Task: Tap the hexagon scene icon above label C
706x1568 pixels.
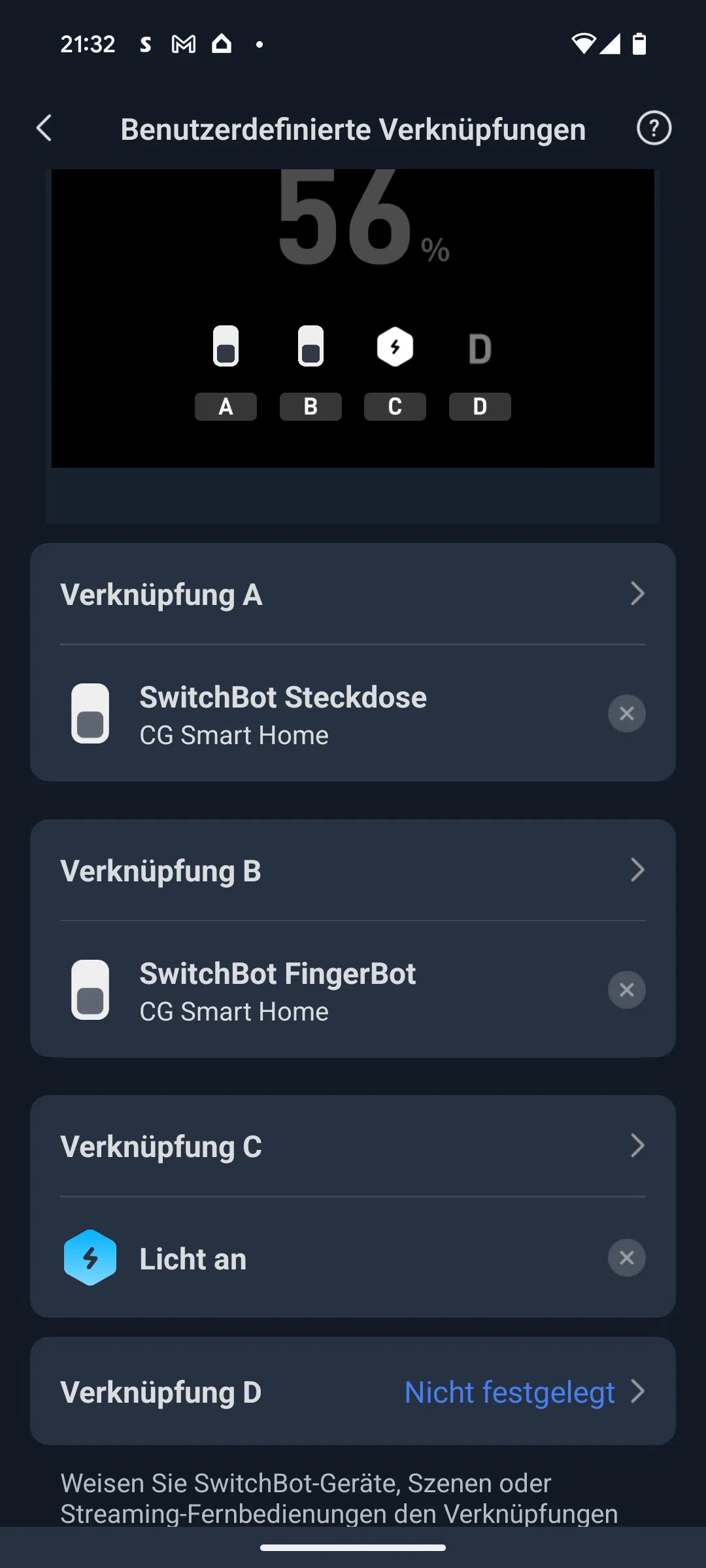Action: click(x=395, y=347)
